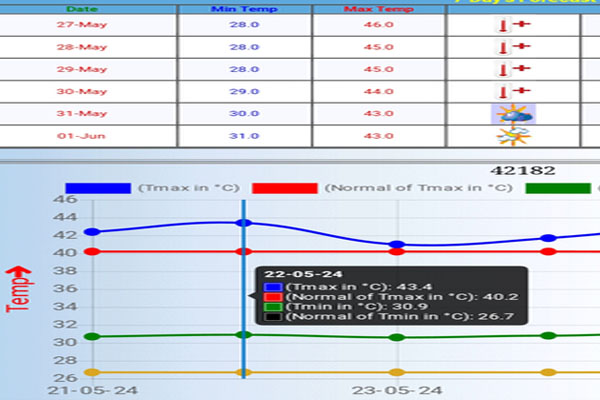Click the yellow Normal Tmin point on 23-05-24
This screenshot has height=400, width=600.
(397, 372)
